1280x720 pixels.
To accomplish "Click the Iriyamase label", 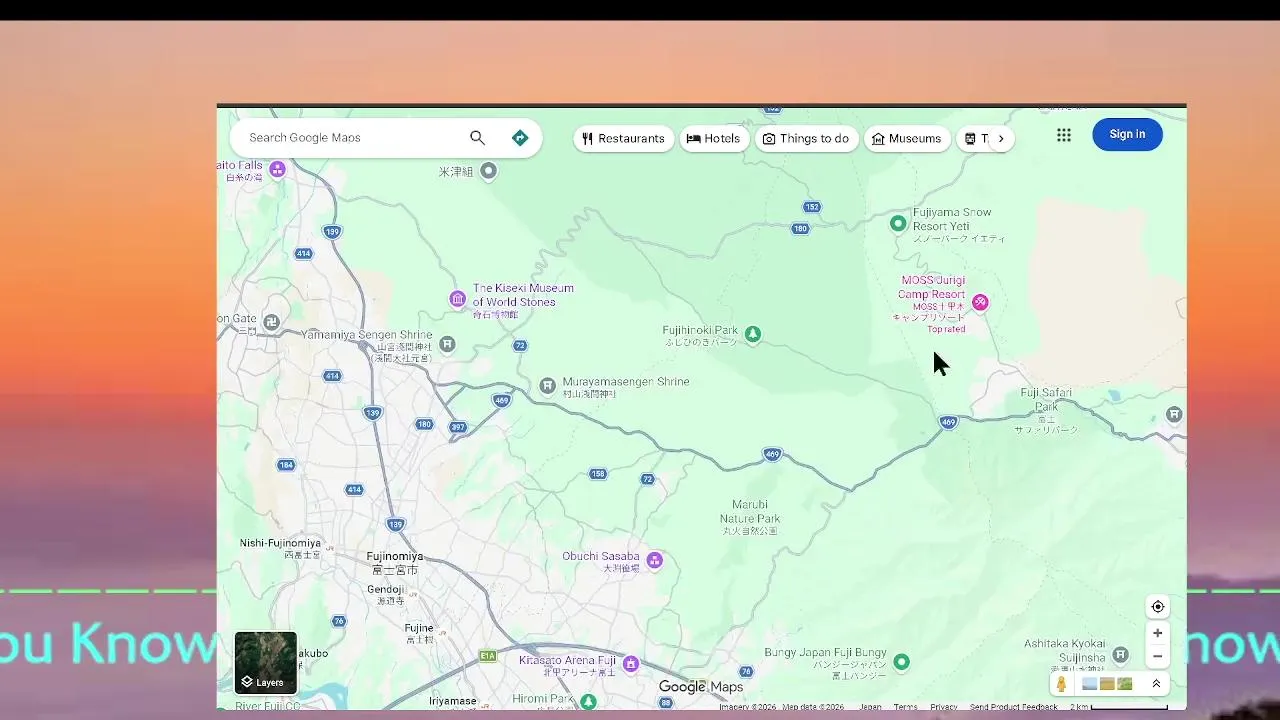I will [x=452, y=701].
